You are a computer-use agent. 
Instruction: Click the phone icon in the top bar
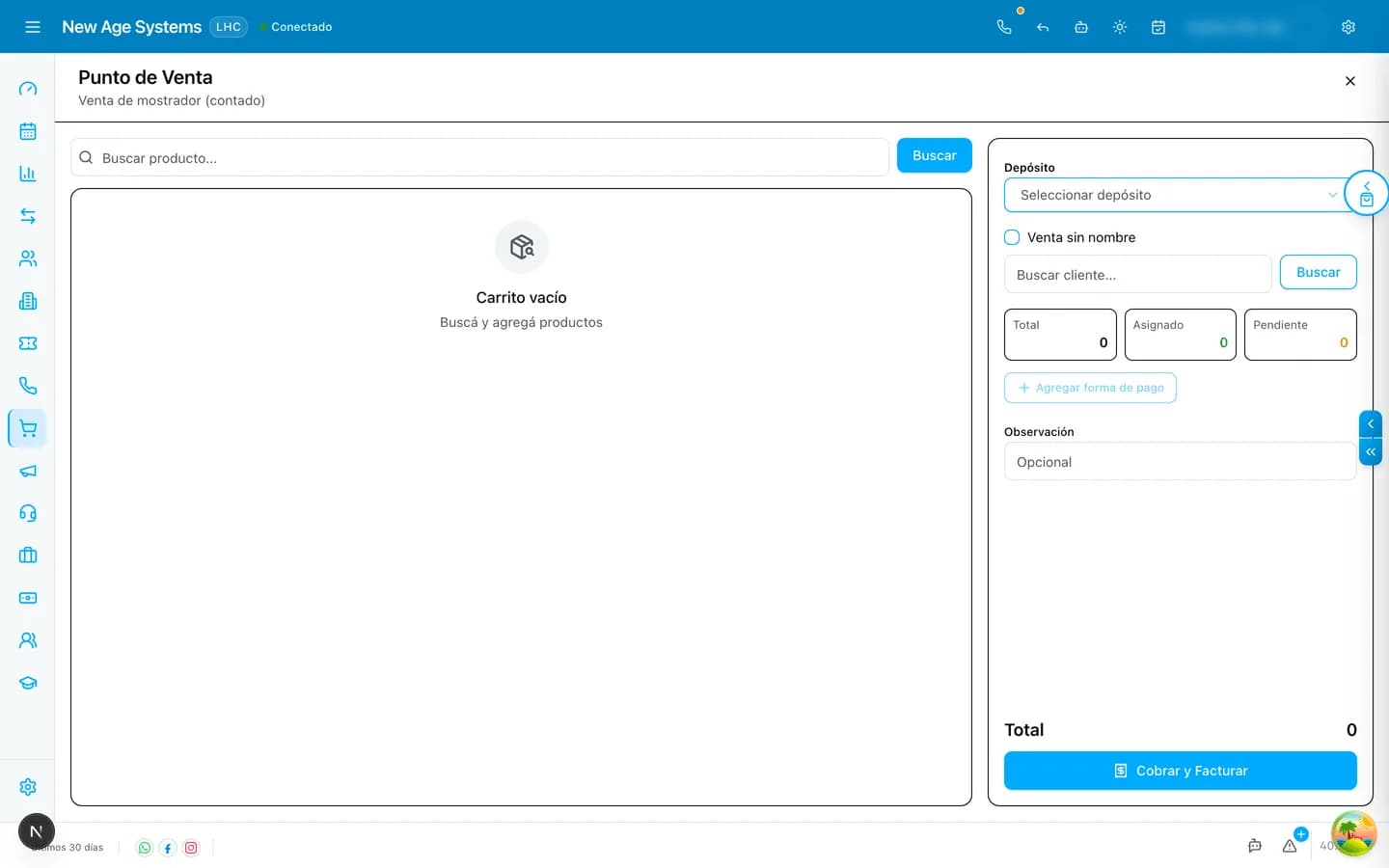pos(1004,27)
